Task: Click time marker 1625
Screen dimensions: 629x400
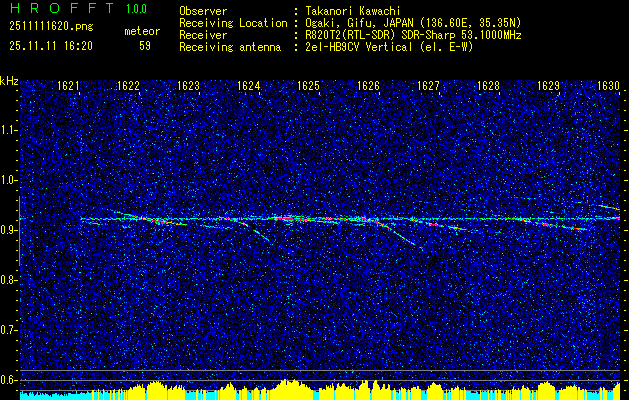Action: coord(308,85)
